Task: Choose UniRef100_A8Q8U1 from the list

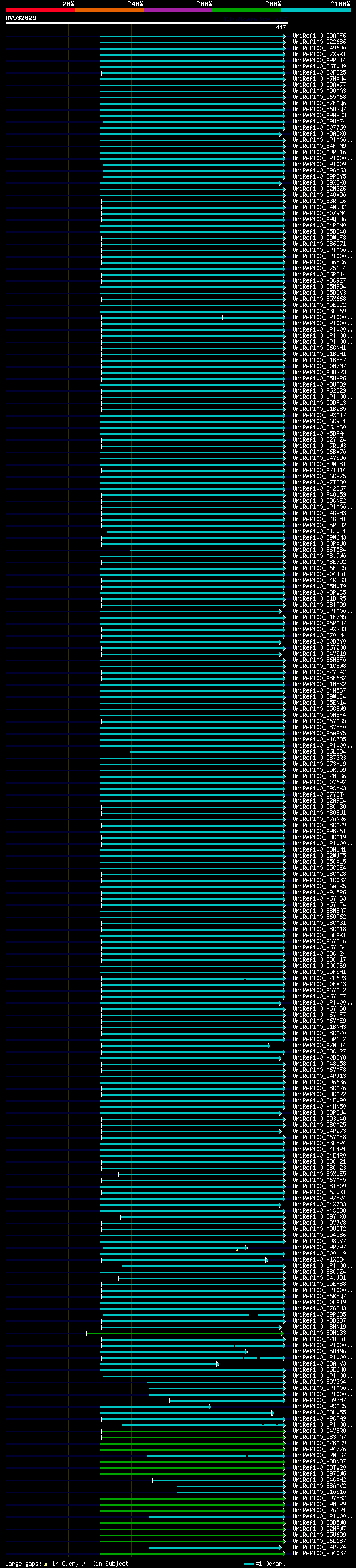Action: click(319, 813)
